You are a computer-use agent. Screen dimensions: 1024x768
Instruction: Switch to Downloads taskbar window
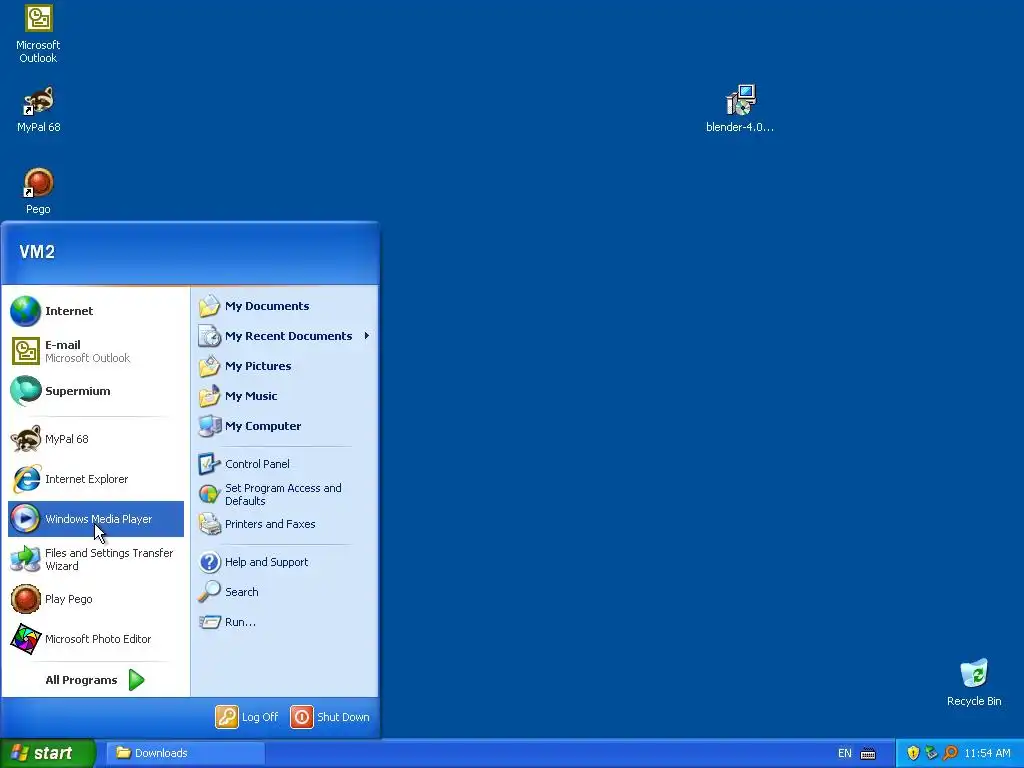click(185, 753)
